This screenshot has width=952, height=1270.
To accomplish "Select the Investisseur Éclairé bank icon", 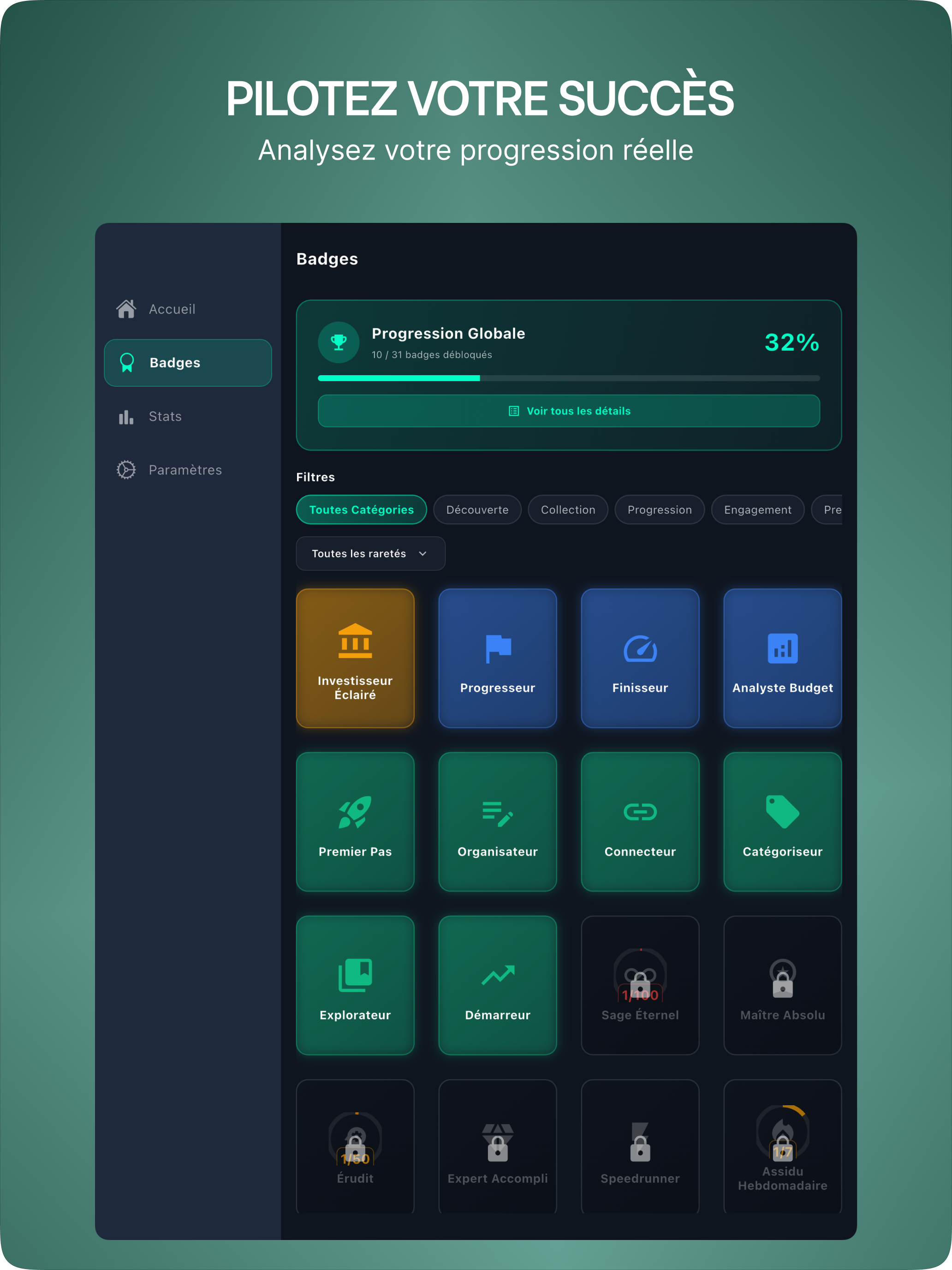I will (355, 641).
